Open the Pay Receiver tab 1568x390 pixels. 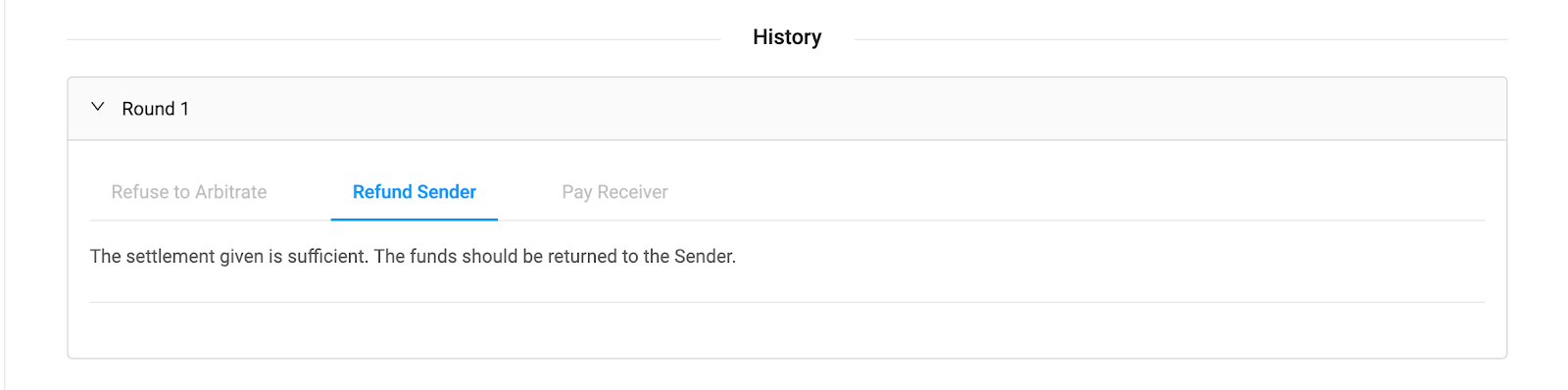[614, 192]
